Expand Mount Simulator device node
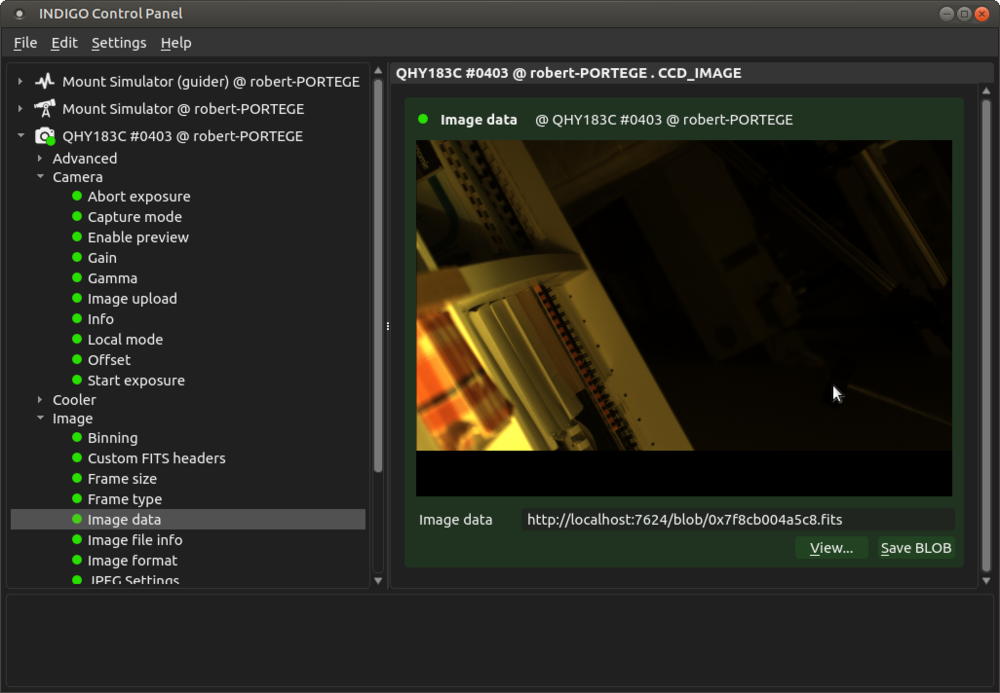 20,108
